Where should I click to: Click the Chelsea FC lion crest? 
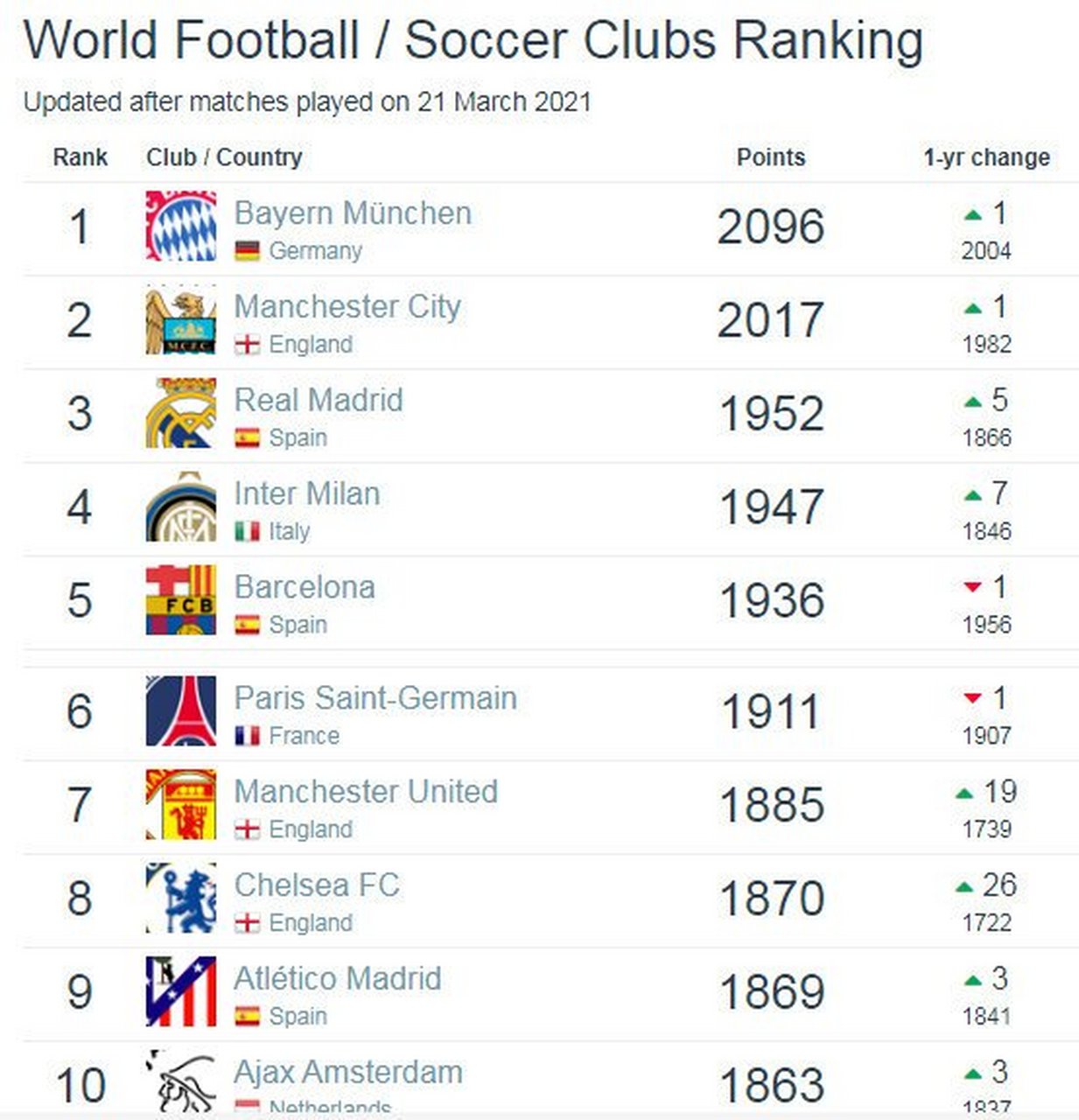(181, 898)
